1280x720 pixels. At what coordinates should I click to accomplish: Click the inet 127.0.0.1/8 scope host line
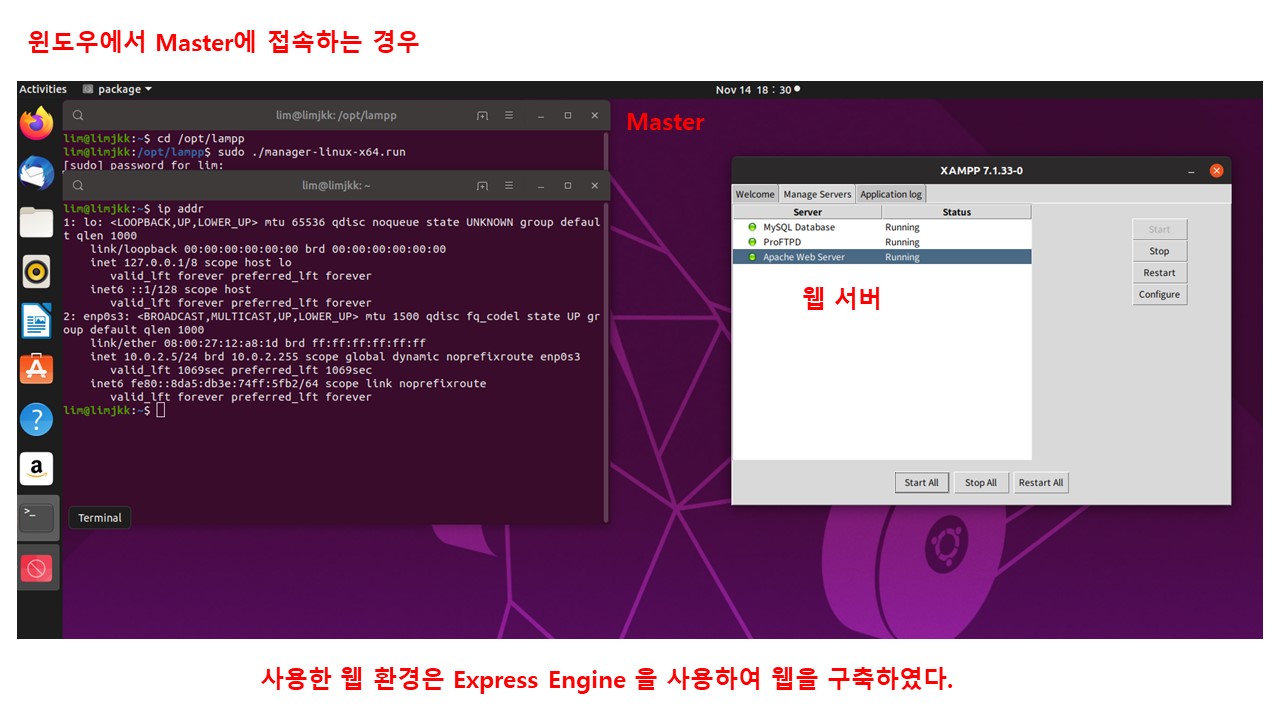(190, 262)
